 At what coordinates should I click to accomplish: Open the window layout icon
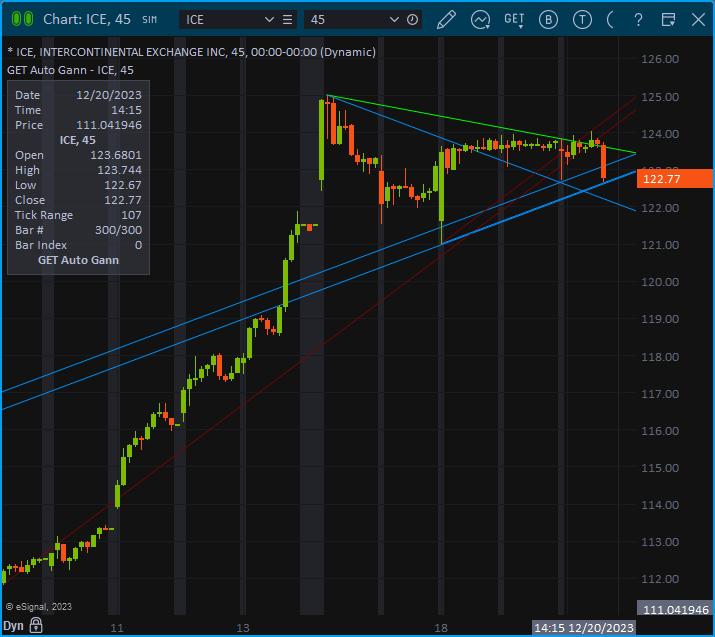click(x=668, y=20)
